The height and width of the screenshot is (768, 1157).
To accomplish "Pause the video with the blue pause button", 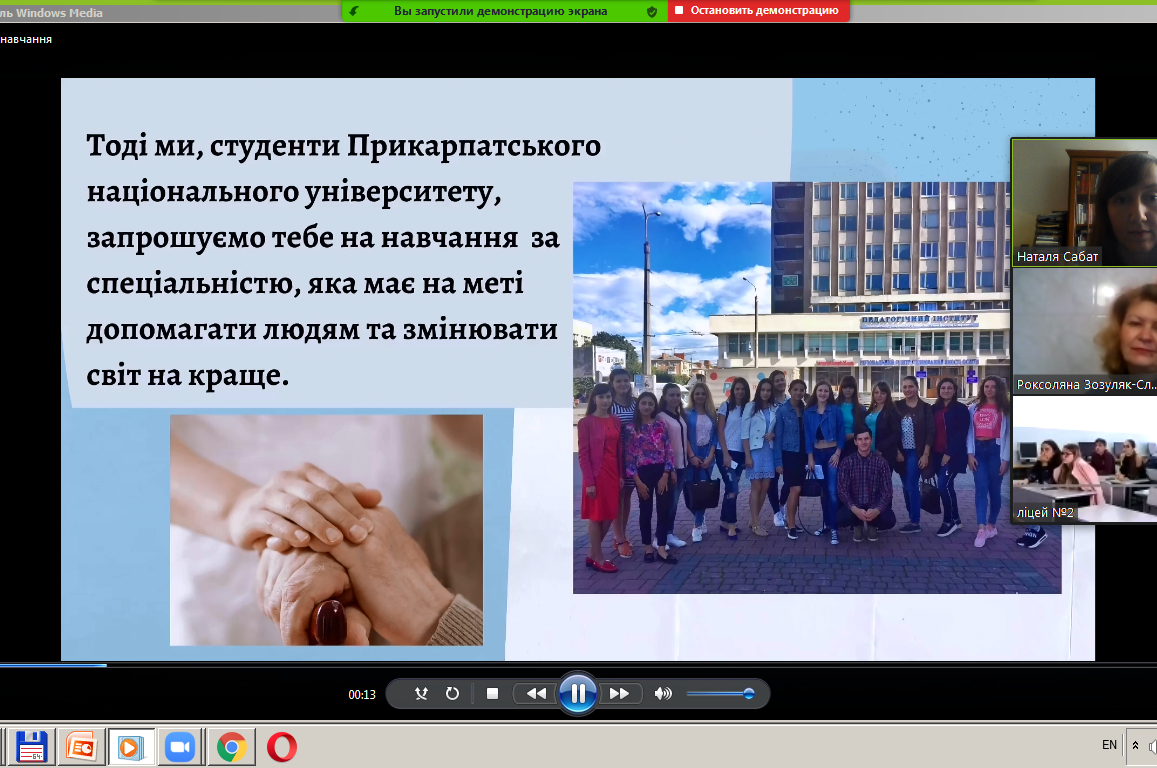I will point(578,693).
